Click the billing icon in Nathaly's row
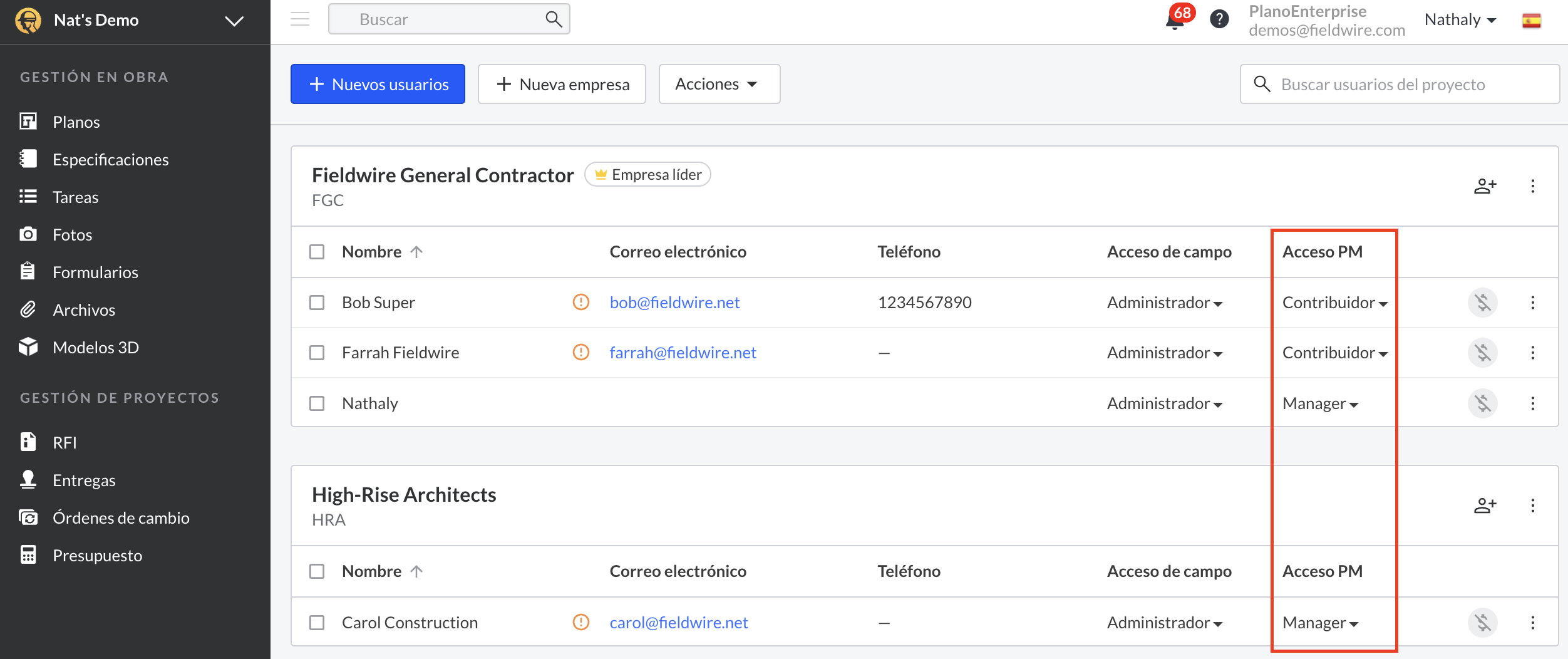Image resolution: width=1568 pixels, height=659 pixels. [1482, 403]
